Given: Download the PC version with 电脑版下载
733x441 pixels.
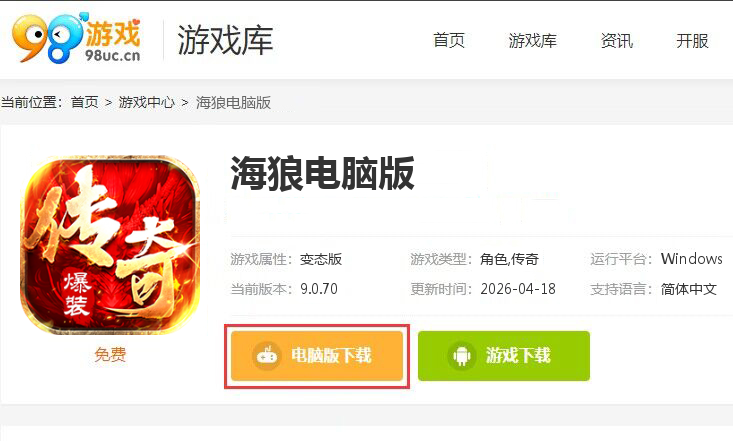Looking at the screenshot, I should tap(317, 356).
